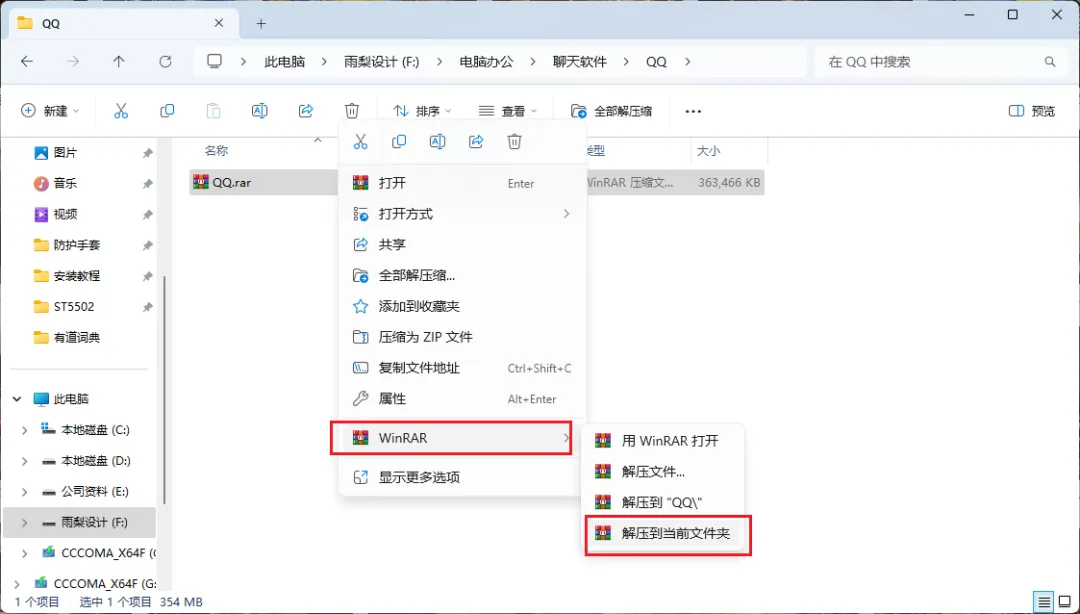Switch to details view icon in status bar
The width and height of the screenshot is (1080, 614).
pyautogui.click(x=1044, y=602)
